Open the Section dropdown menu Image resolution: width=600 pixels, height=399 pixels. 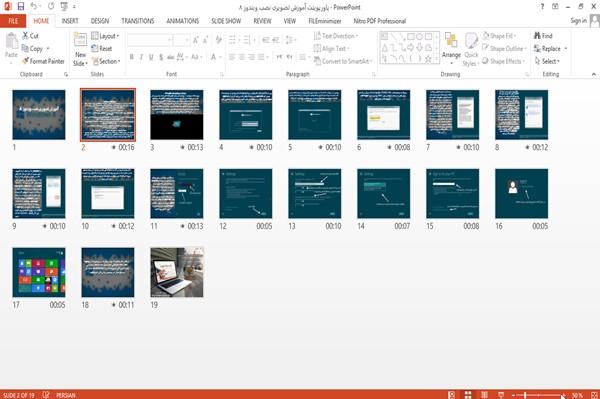[106, 61]
